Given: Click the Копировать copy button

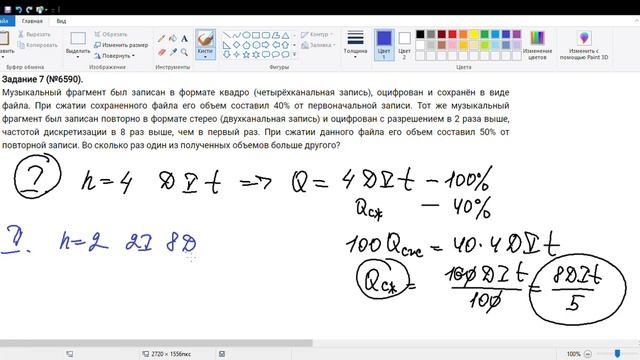Looking at the screenshot, I should pos(37,45).
